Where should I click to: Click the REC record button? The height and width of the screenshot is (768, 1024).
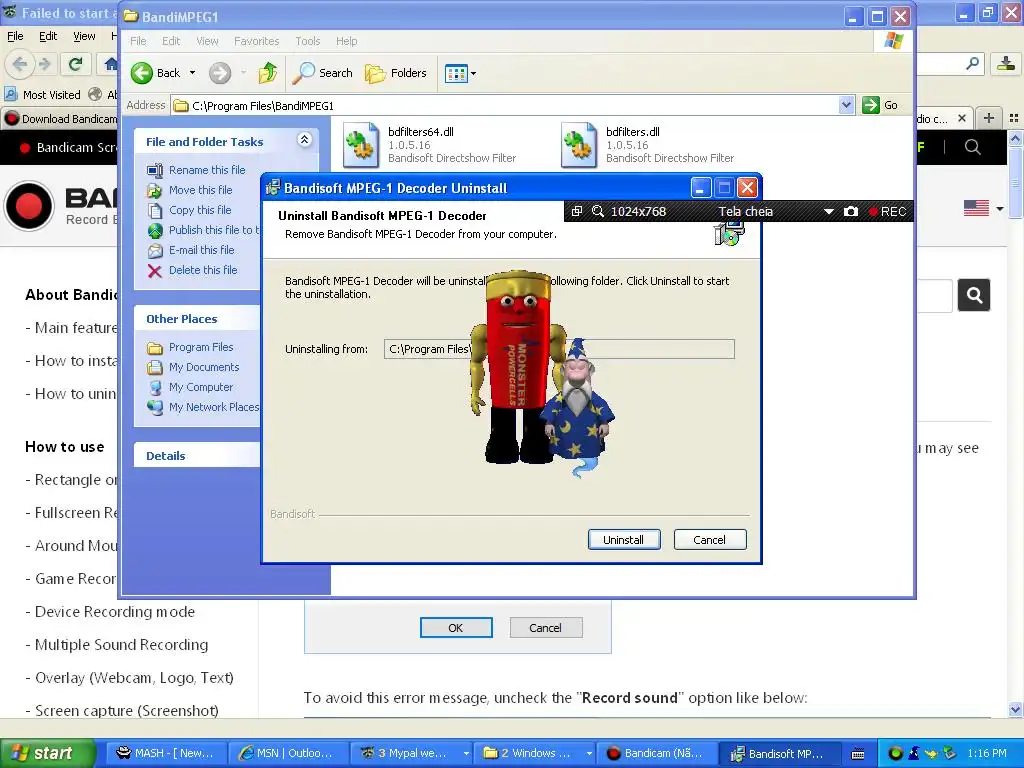pos(887,212)
